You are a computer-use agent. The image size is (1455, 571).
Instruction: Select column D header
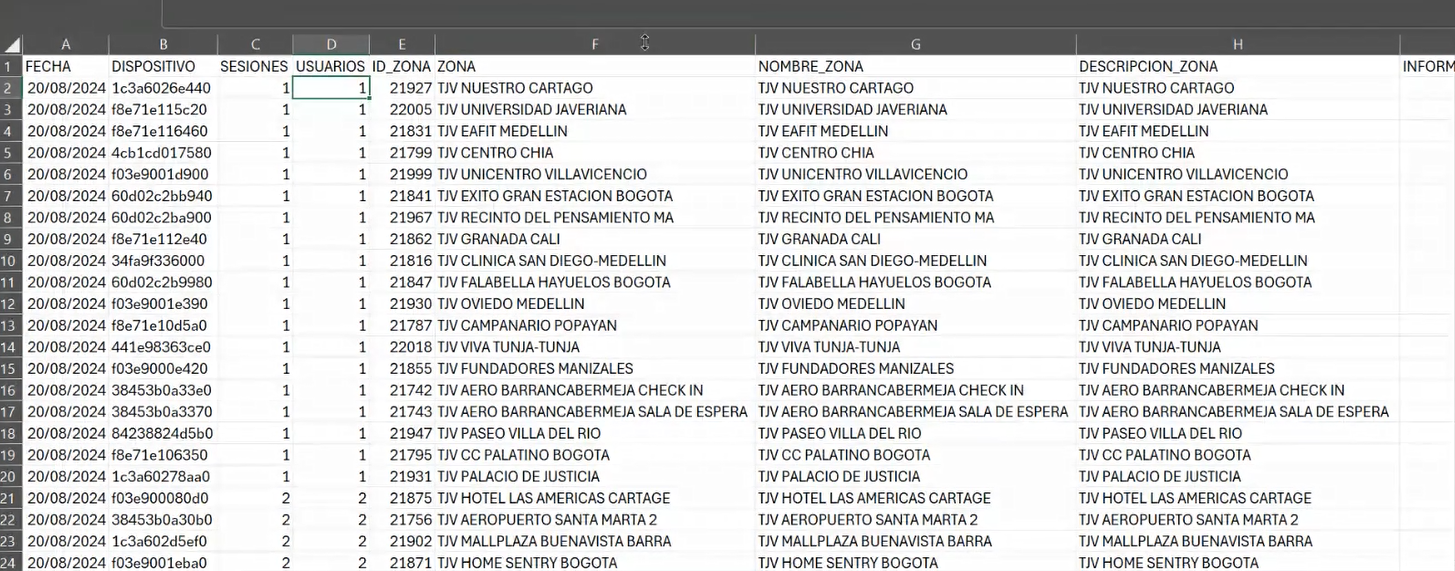pyautogui.click(x=331, y=44)
